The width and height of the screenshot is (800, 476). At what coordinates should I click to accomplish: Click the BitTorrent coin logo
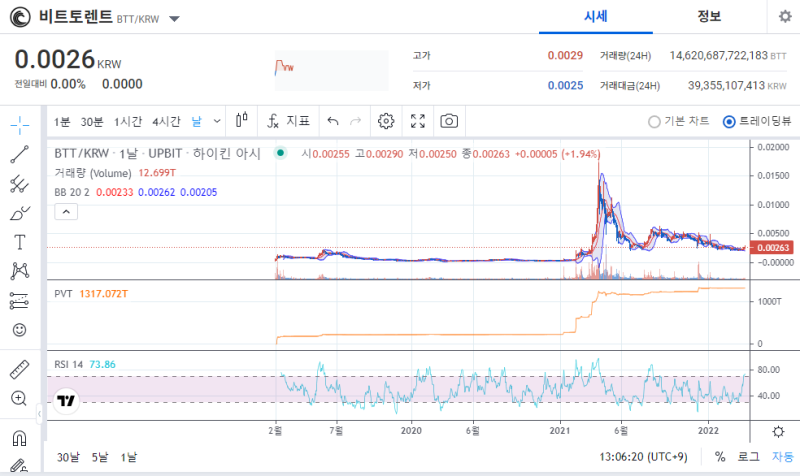[x=20, y=17]
